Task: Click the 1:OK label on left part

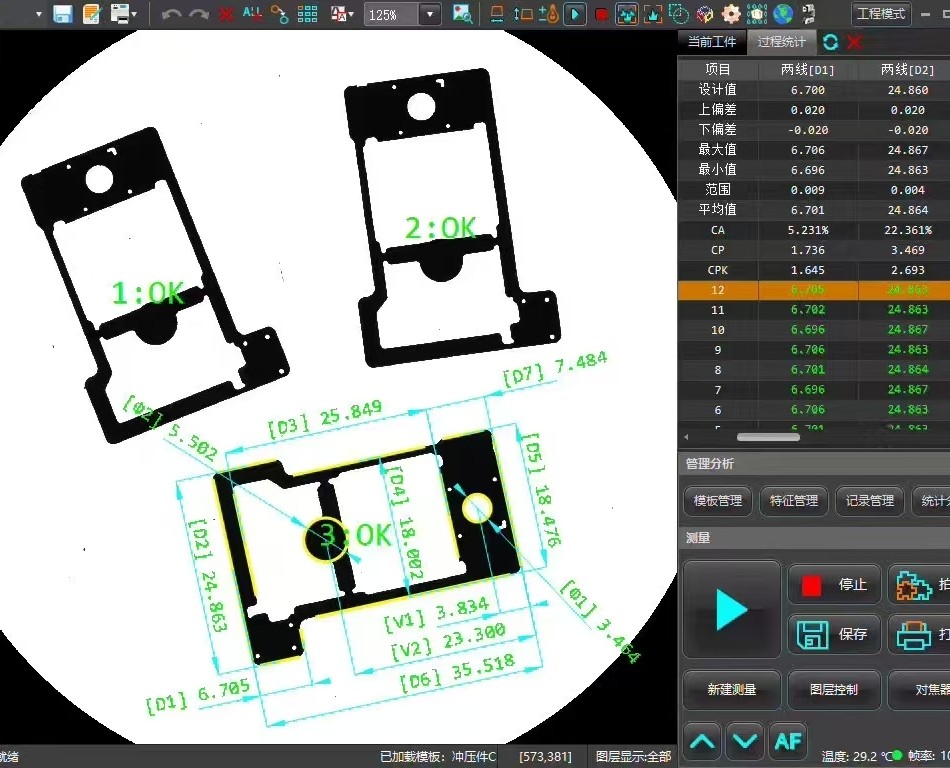Action: point(148,293)
